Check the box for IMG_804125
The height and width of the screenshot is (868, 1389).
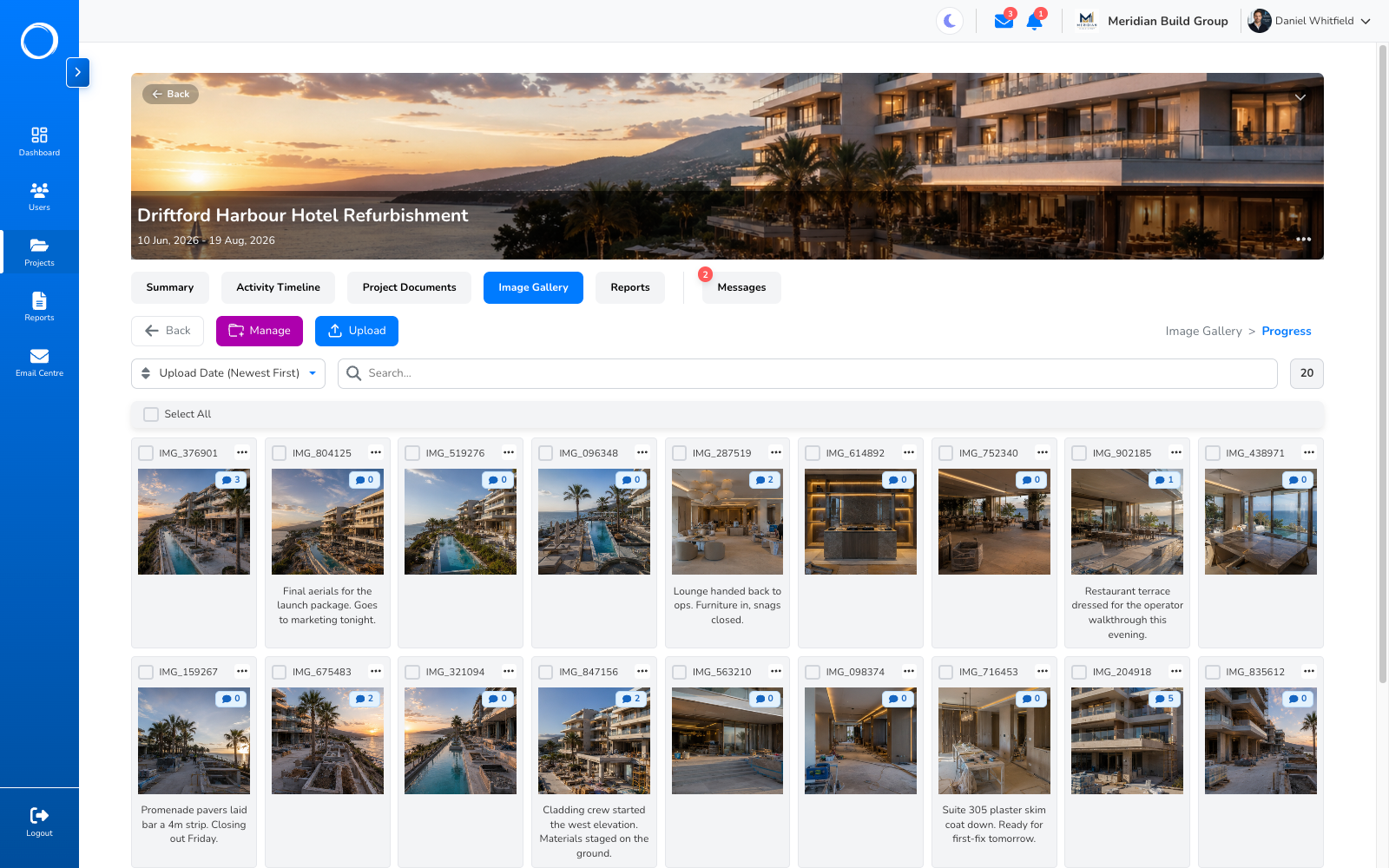(x=280, y=453)
